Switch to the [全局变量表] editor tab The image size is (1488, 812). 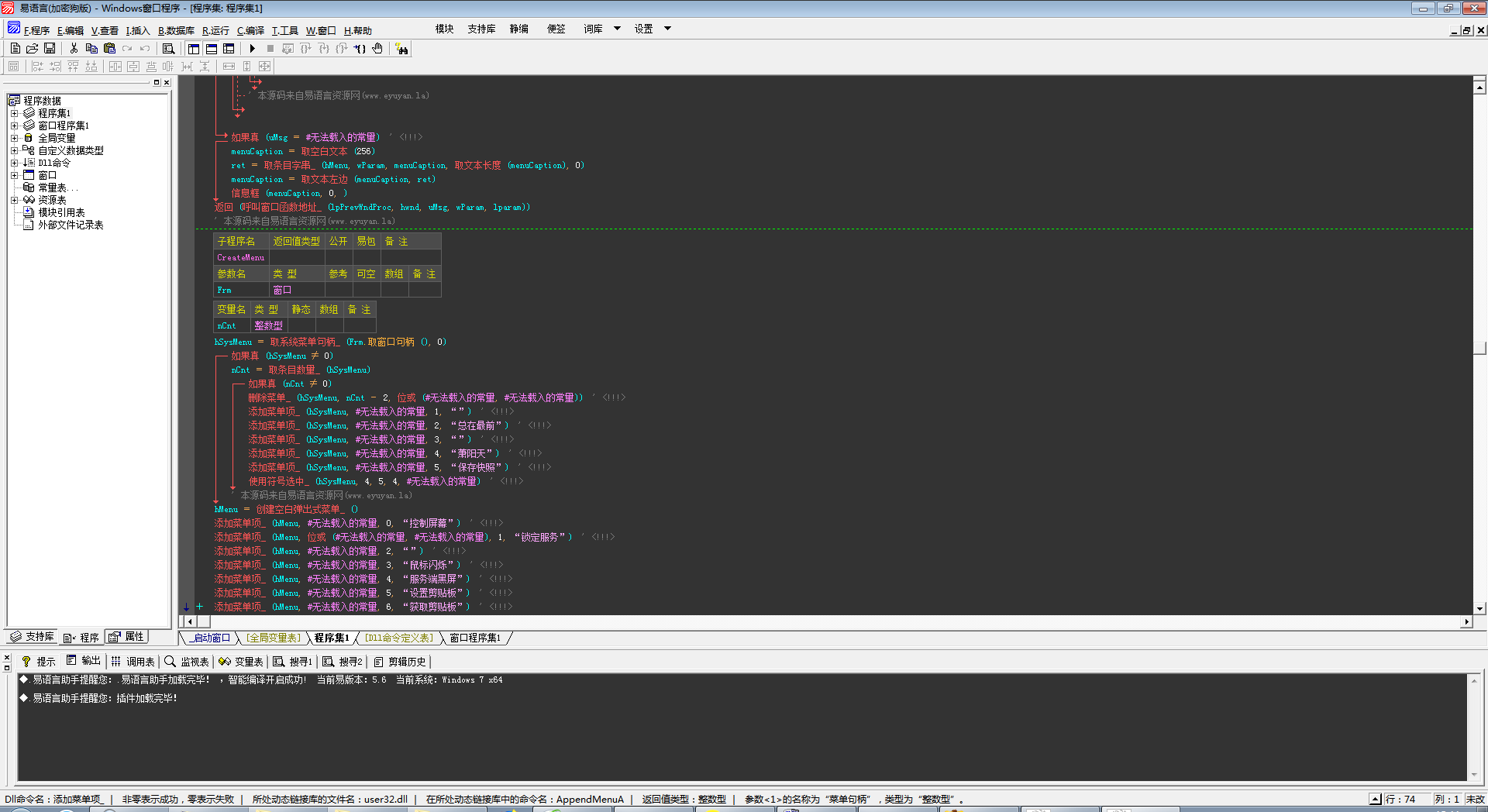pyautogui.click(x=273, y=638)
